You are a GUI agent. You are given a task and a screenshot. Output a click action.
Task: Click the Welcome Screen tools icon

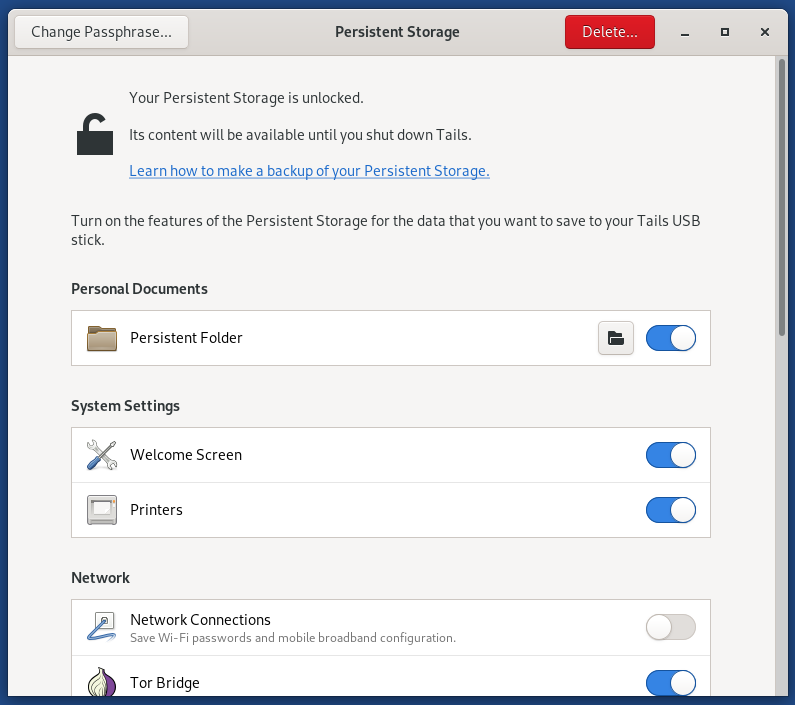coord(102,455)
